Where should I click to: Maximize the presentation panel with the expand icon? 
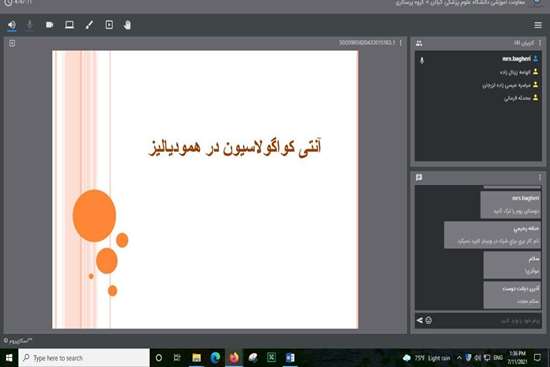coord(12,43)
